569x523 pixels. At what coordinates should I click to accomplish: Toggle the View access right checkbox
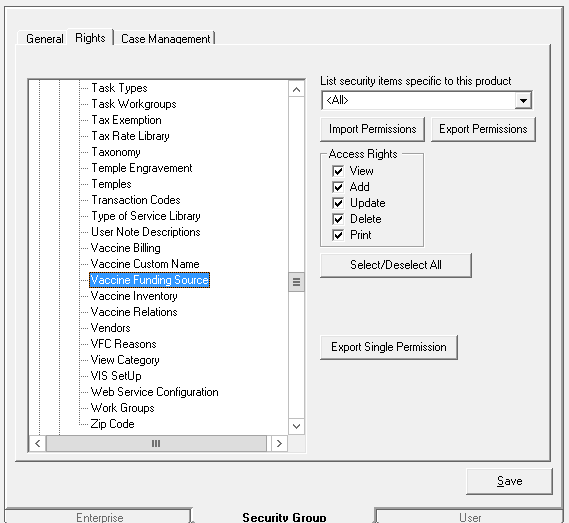[x=338, y=171]
